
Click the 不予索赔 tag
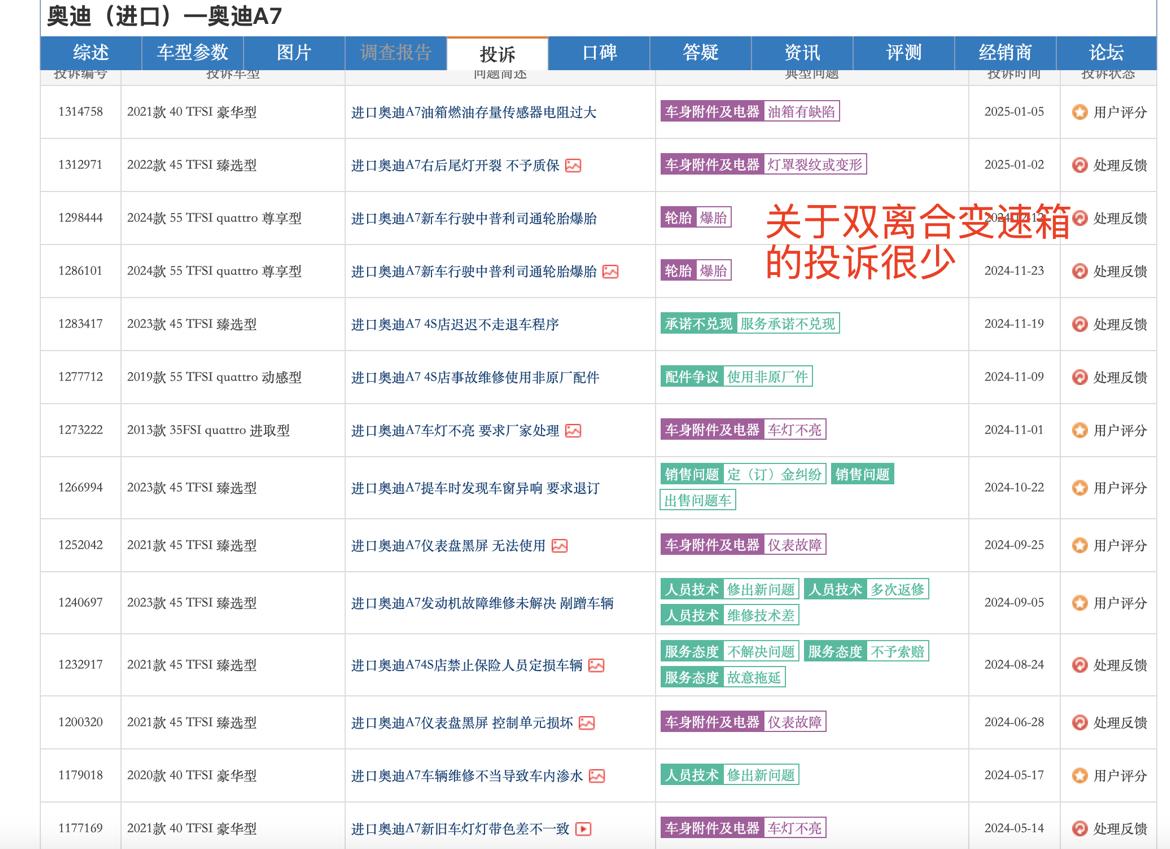point(898,651)
